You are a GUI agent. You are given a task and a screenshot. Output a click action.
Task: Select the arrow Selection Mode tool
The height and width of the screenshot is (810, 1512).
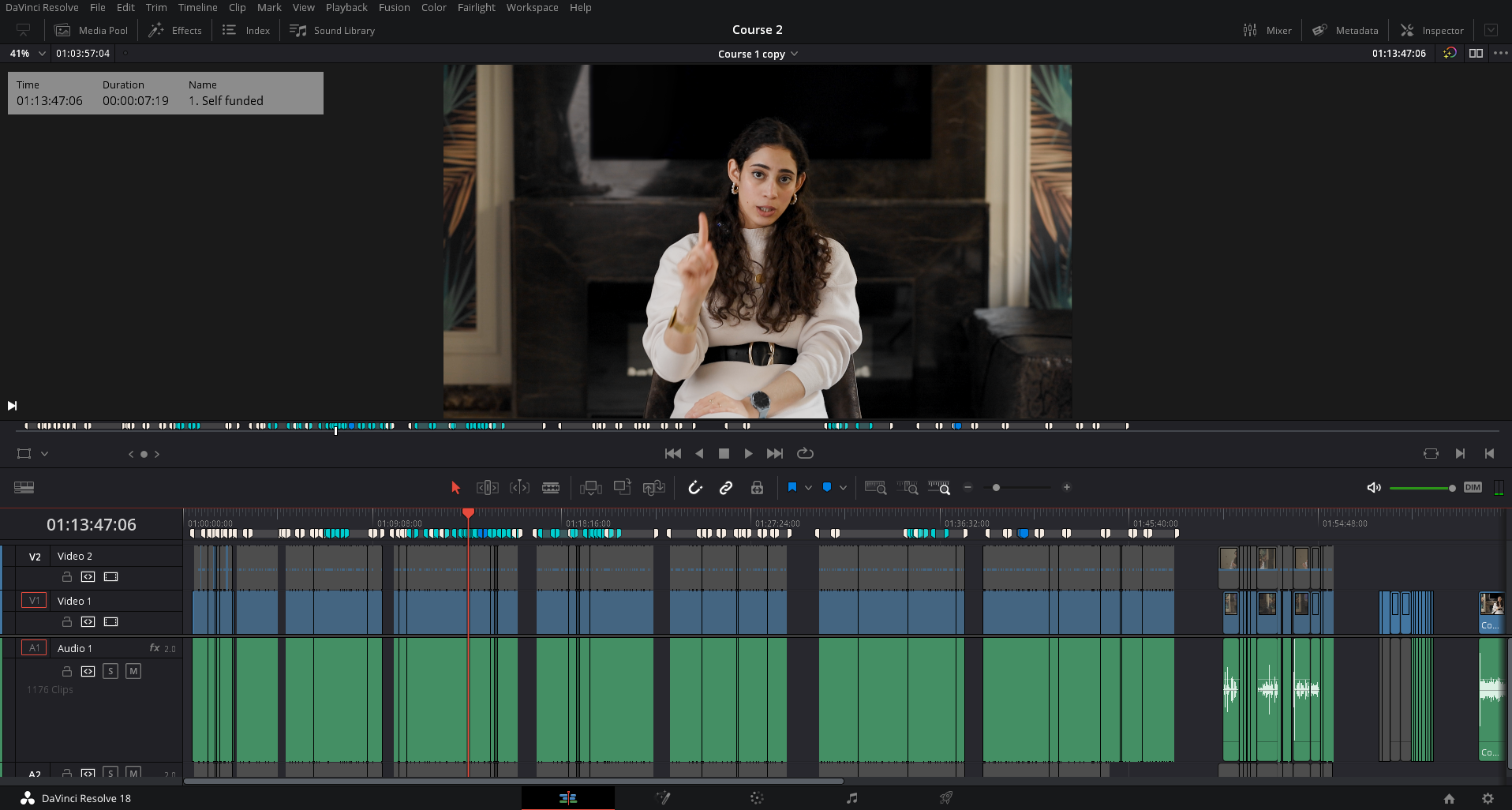pos(455,488)
